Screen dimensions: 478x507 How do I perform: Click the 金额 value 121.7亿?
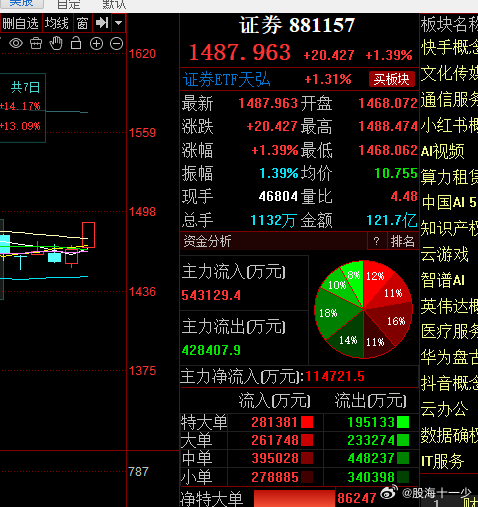tap(392, 220)
